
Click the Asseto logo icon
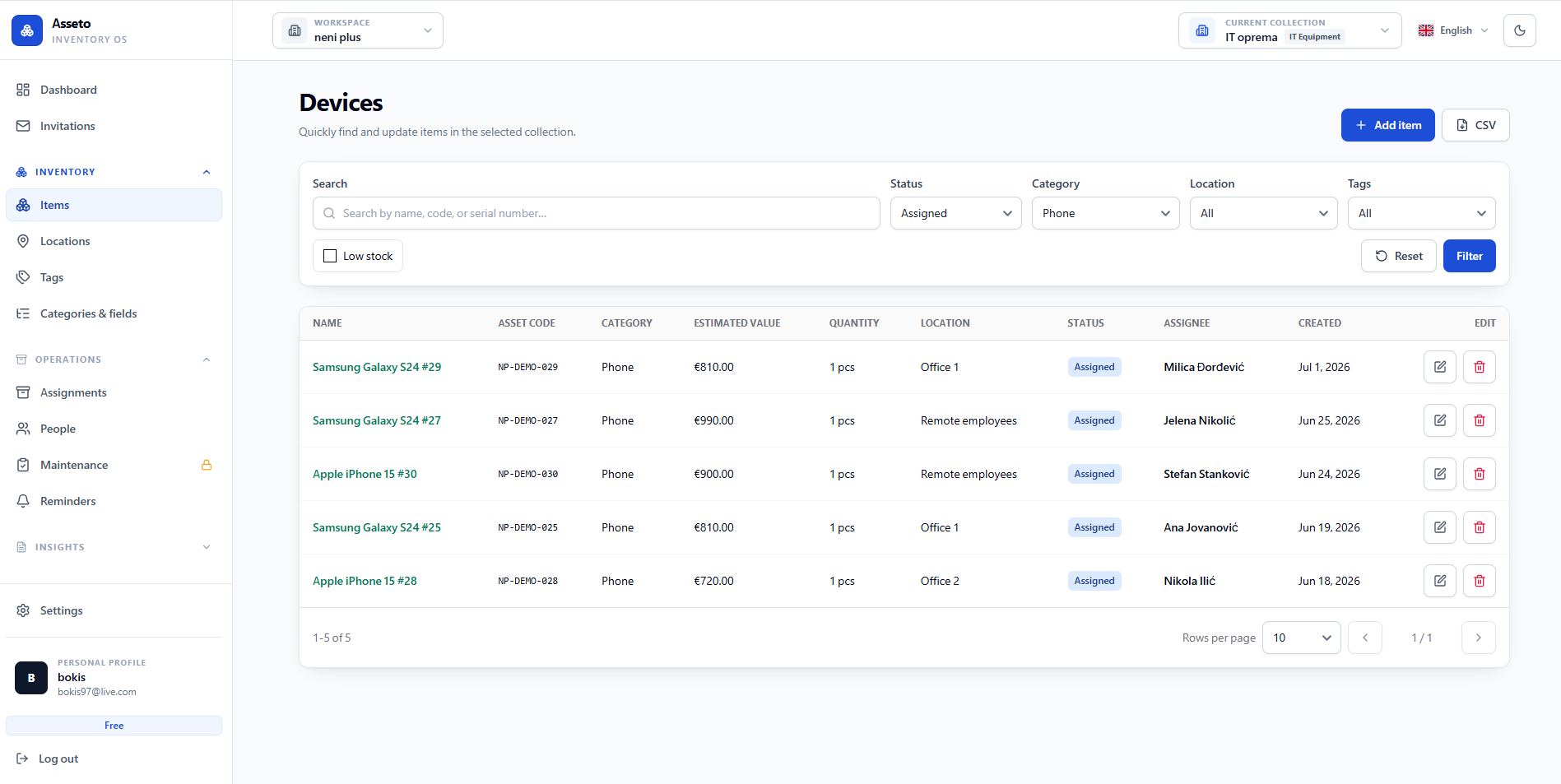click(x=27, y=30)
